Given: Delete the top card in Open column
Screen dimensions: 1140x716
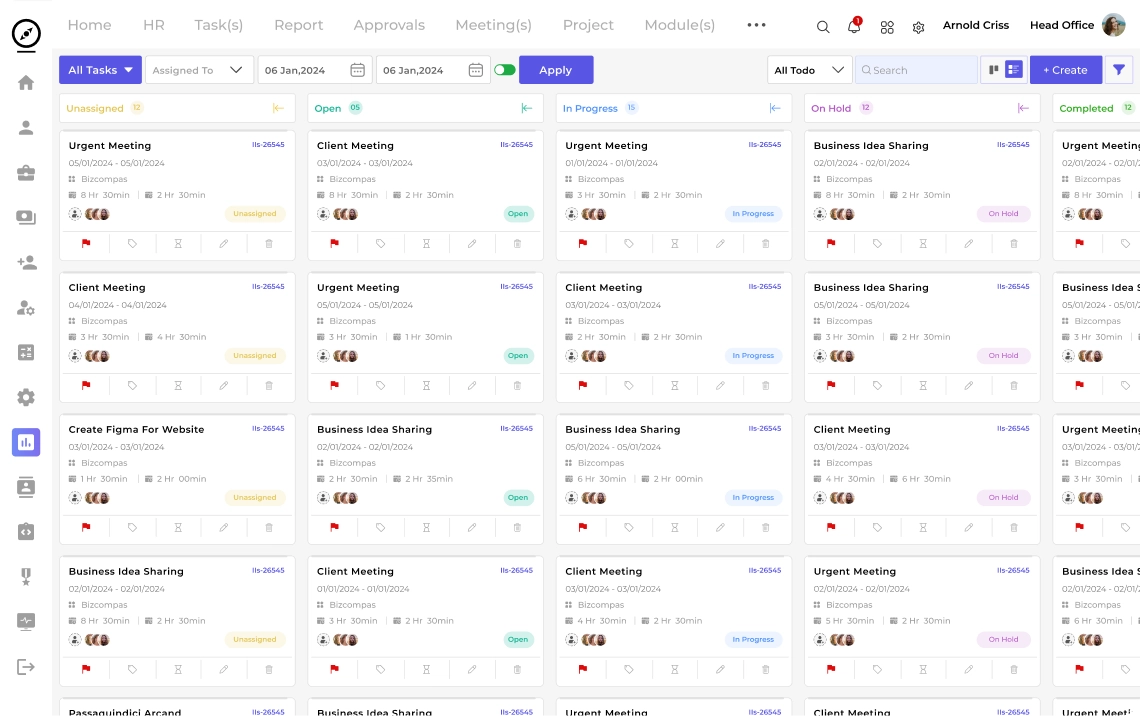Looking at the screenshot, I should (x=517, y=243).
